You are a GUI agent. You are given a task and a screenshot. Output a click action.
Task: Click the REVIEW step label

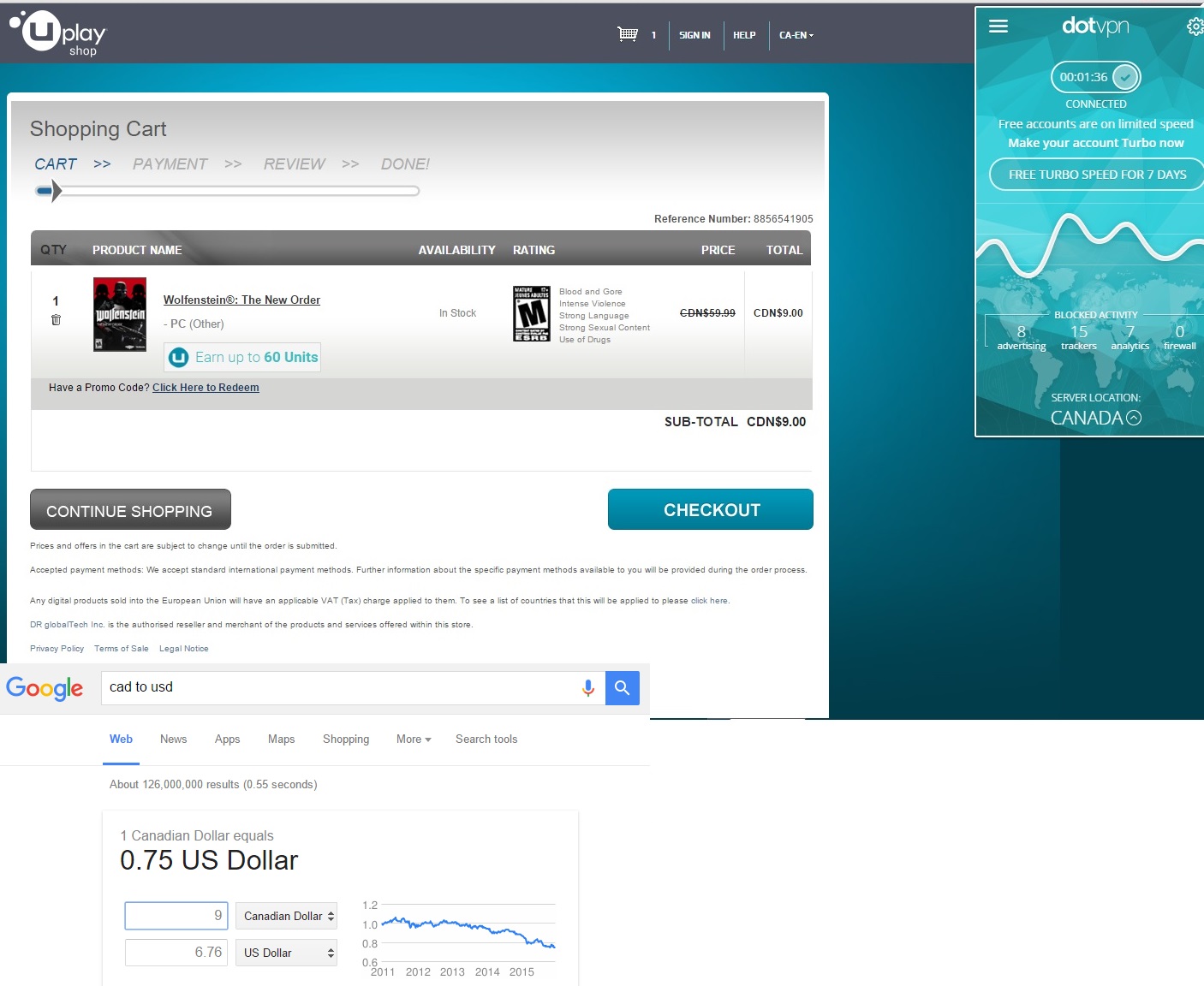click(x=294, y=163)
